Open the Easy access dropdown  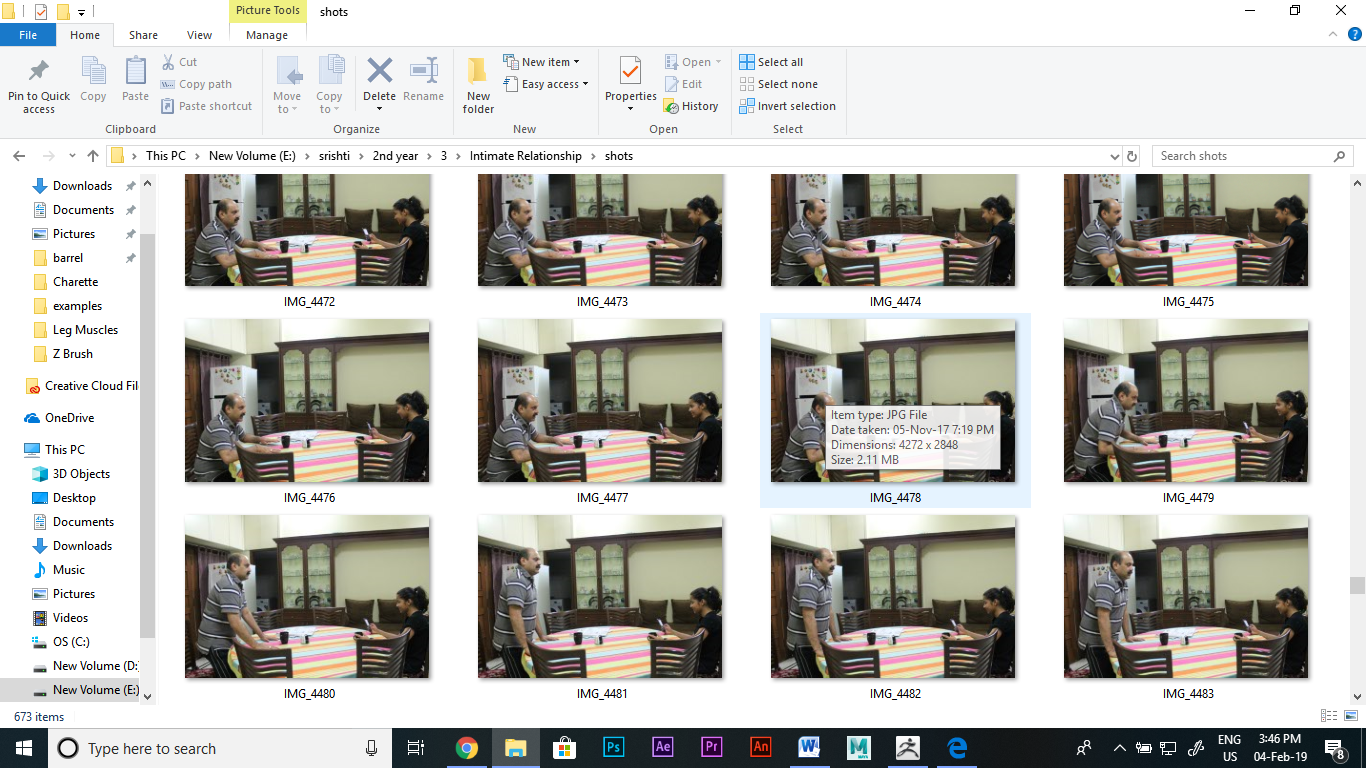pyautogui.click(x=545, y=84)
